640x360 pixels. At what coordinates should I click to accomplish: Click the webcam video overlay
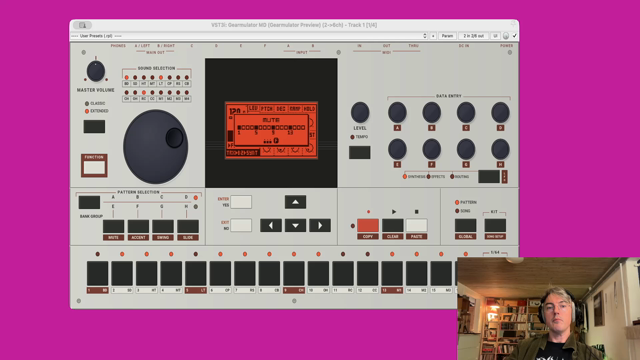pyautogui.click(x=549, y=309)
